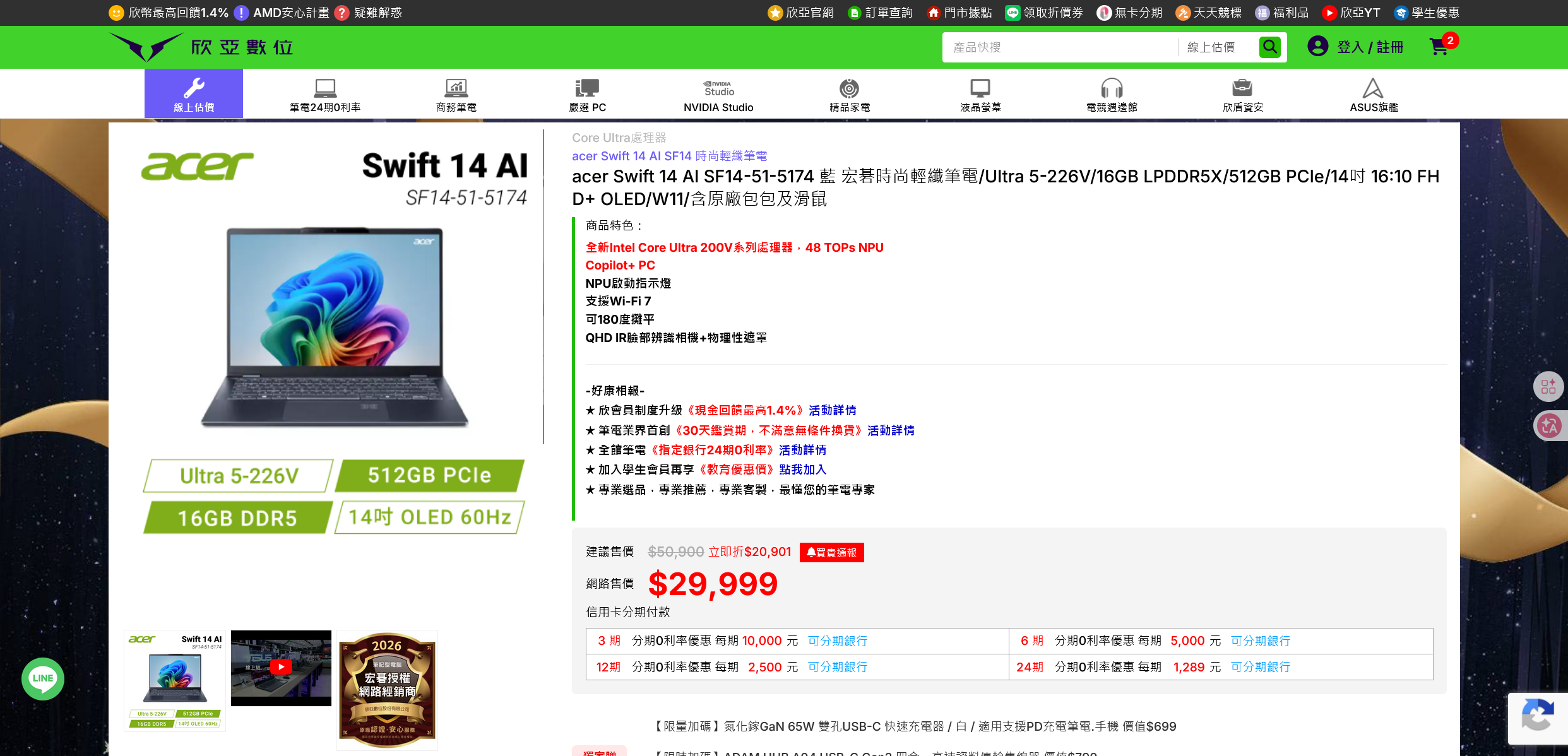Open 電競週邊館 headphone category

1112,95
